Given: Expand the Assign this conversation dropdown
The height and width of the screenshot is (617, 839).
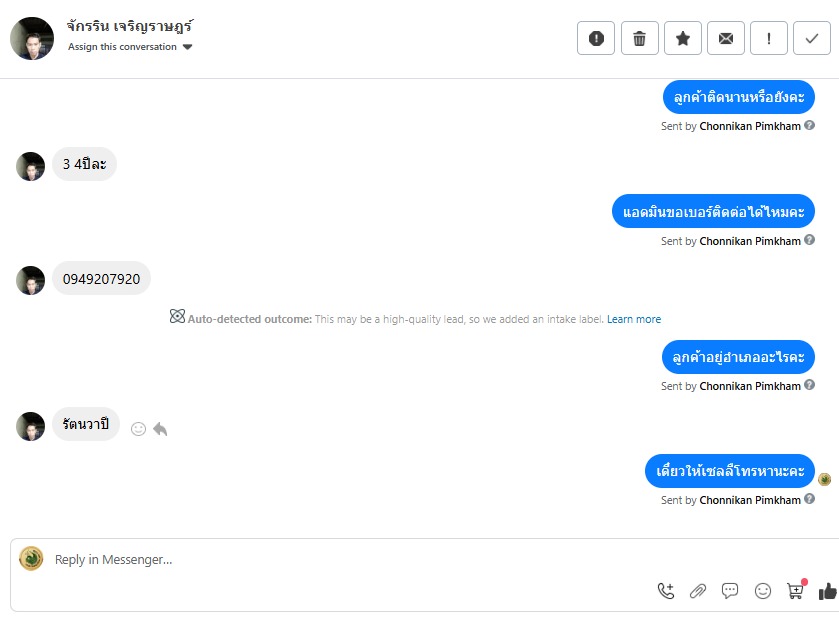Looking at the screenshot, I should [130, 47].
